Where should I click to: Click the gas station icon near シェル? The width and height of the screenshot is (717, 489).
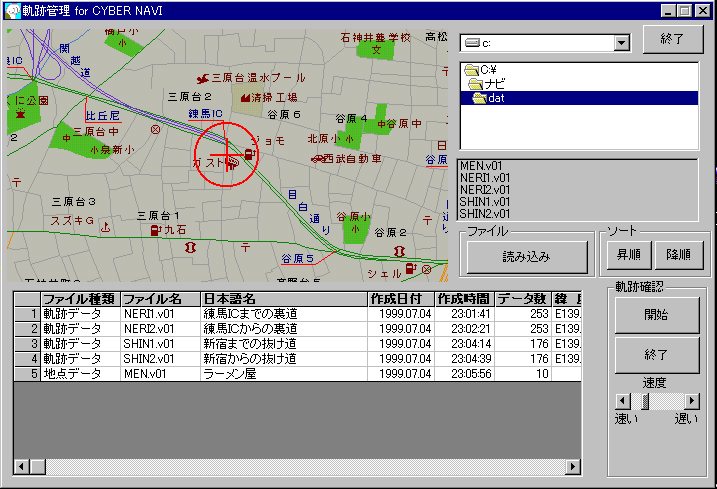(411, 269)
